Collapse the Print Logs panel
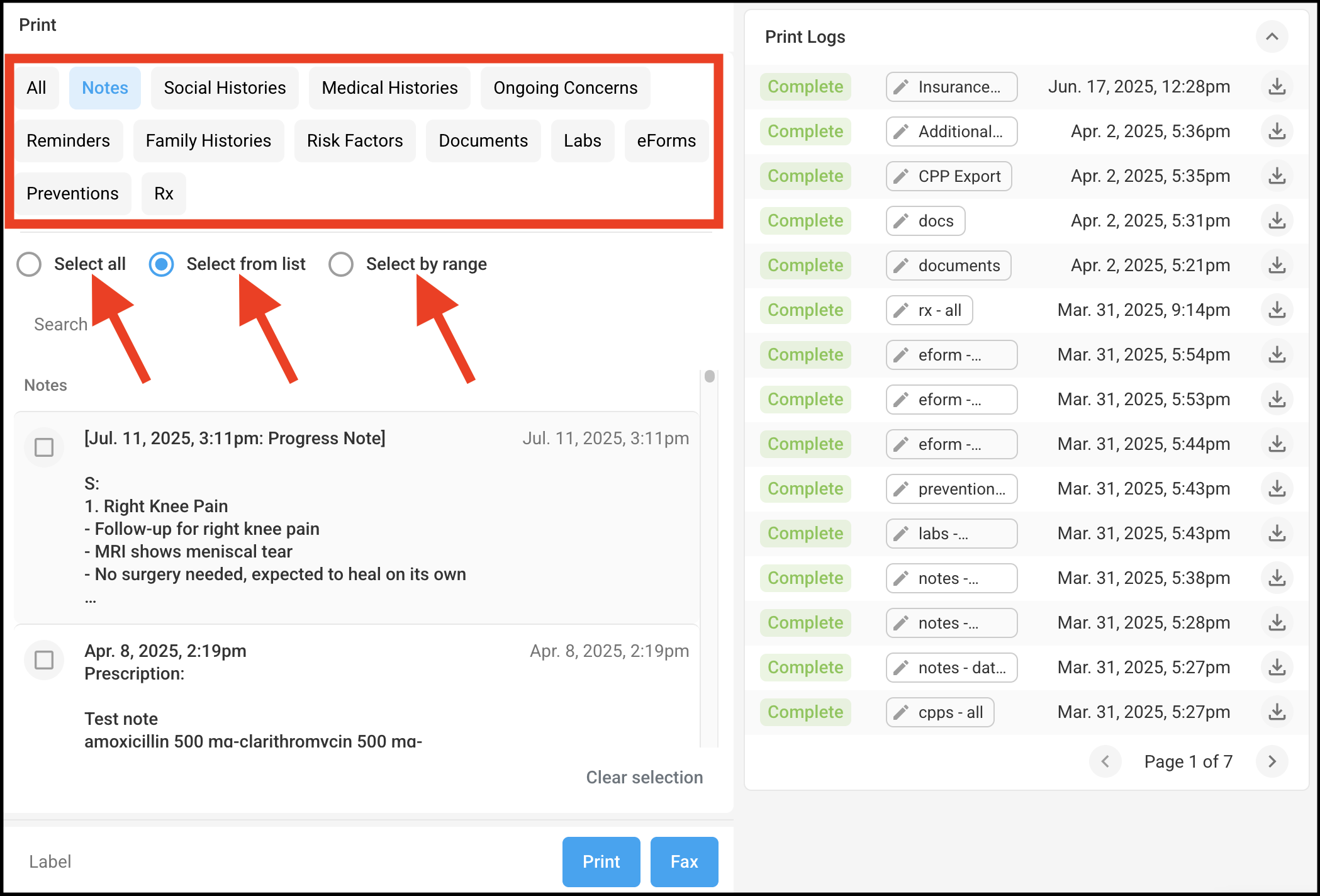 pos(1272,36)
